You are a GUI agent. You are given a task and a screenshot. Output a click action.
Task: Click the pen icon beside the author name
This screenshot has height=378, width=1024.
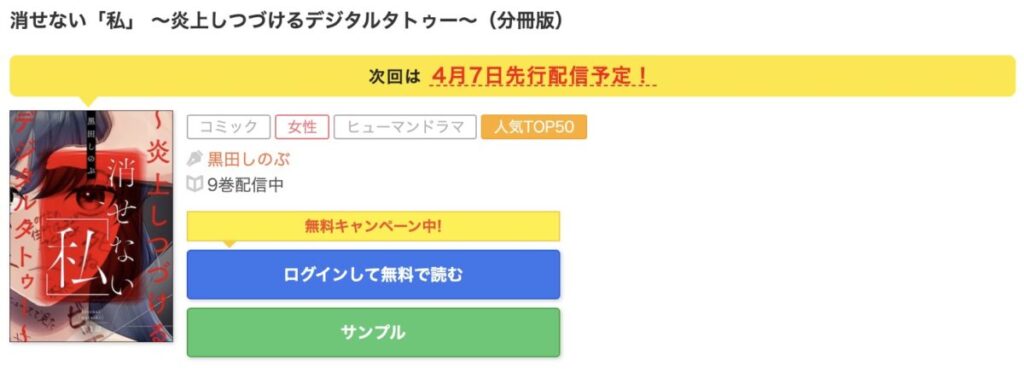click(x=195, y=159)
